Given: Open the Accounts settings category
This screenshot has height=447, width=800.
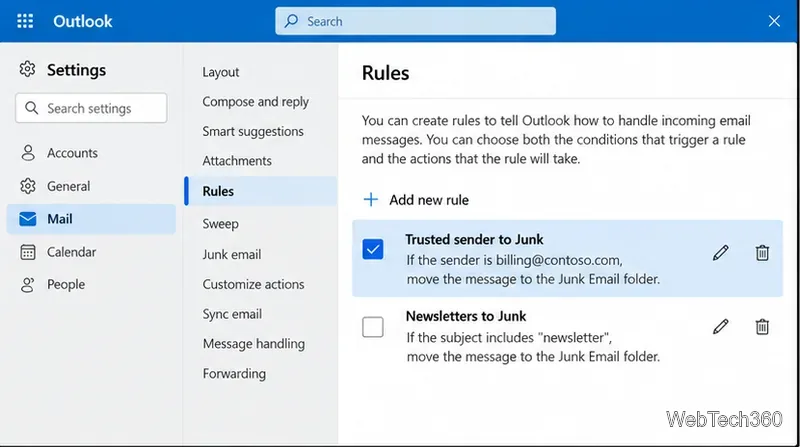Looking at the screenshot, I should click(x=91, y=153).
